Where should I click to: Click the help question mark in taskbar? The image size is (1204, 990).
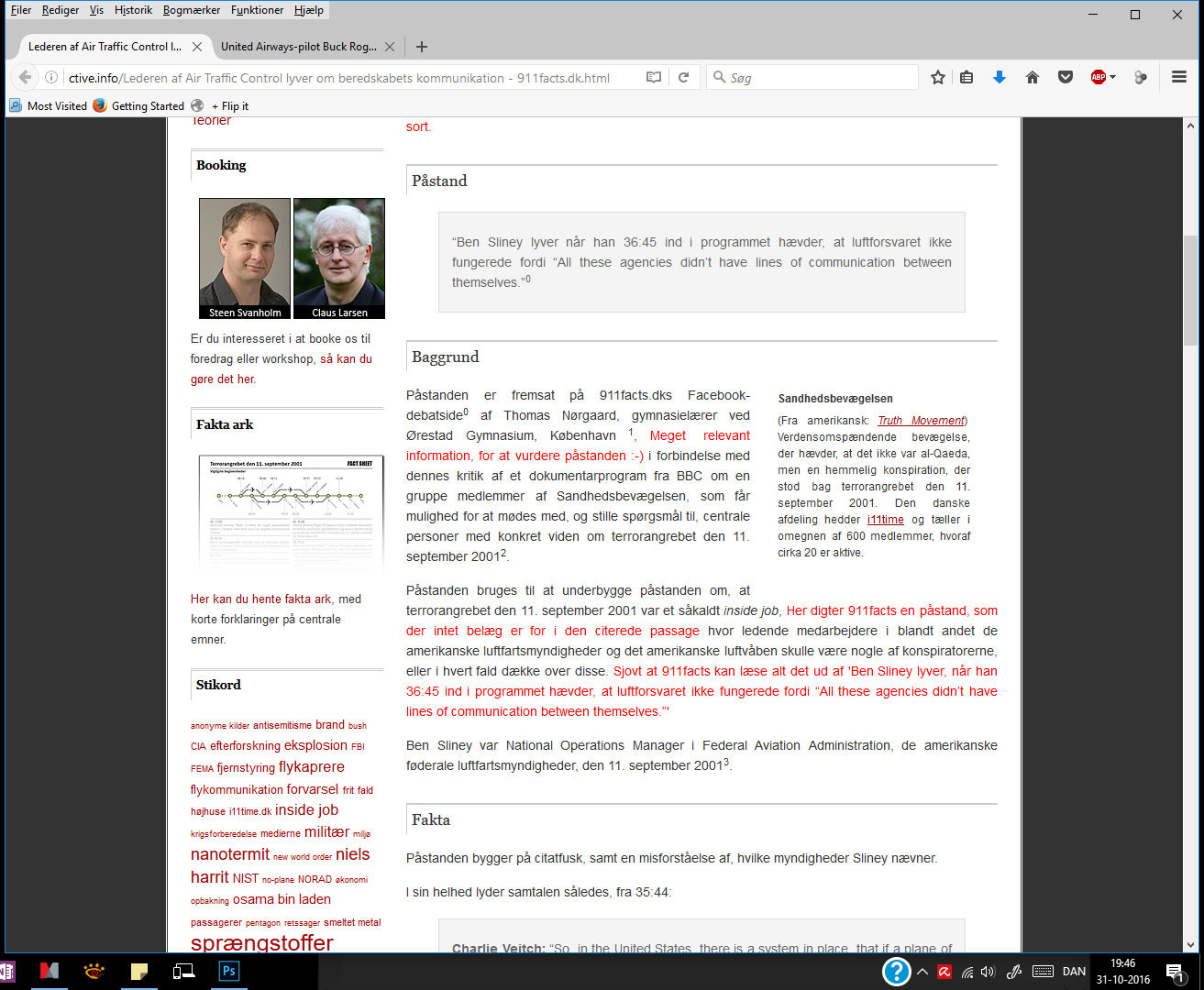tap(896, 972)
